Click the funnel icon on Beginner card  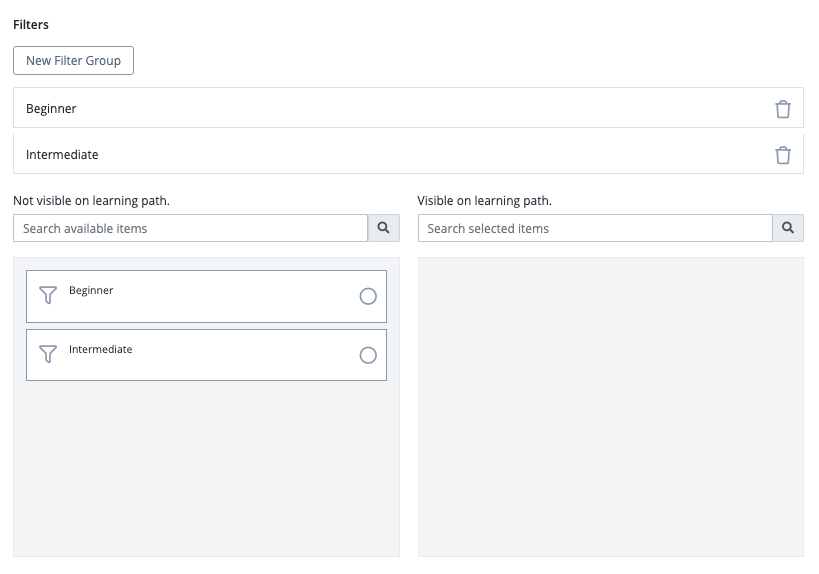47,295
